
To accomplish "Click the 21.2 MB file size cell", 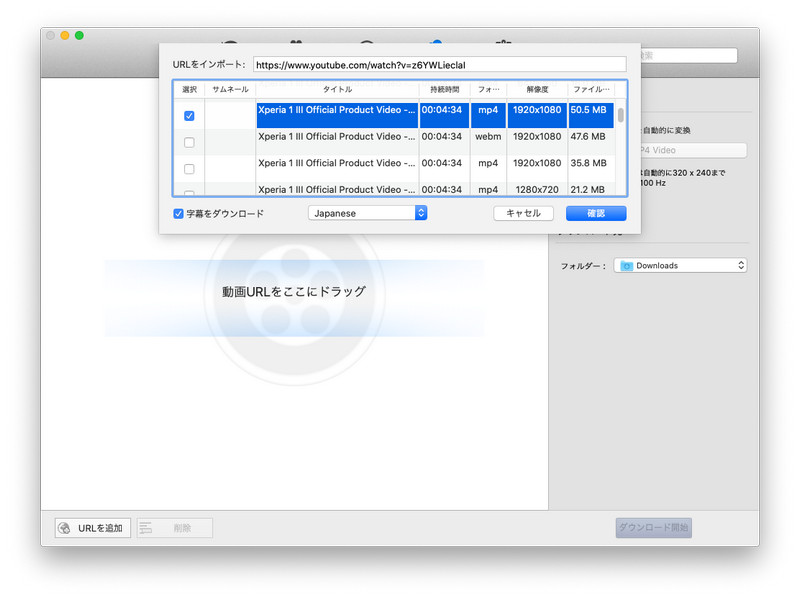I will click(591, 189).
